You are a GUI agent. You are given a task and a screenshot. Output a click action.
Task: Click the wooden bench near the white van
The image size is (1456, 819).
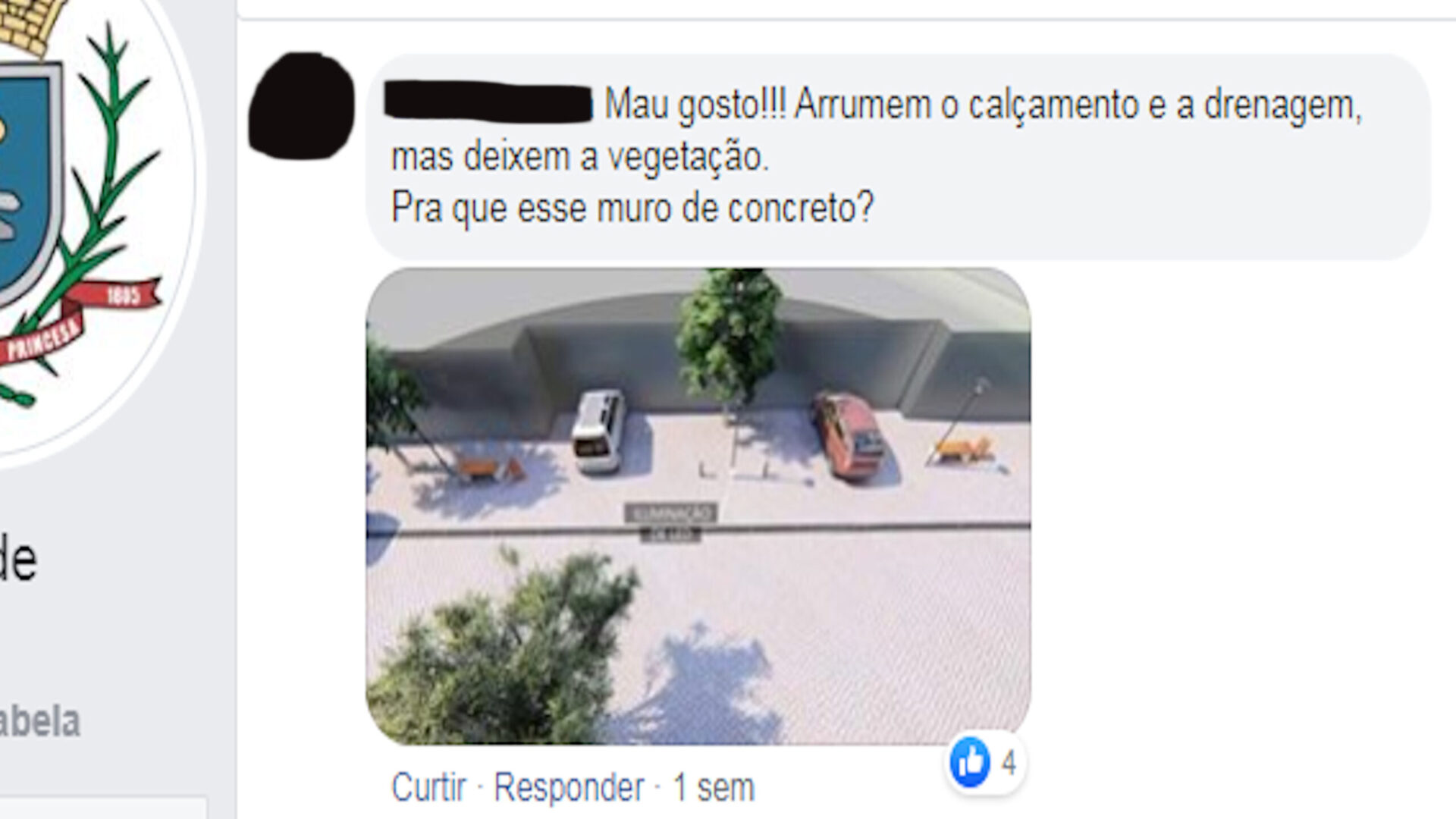coord(489,469)
